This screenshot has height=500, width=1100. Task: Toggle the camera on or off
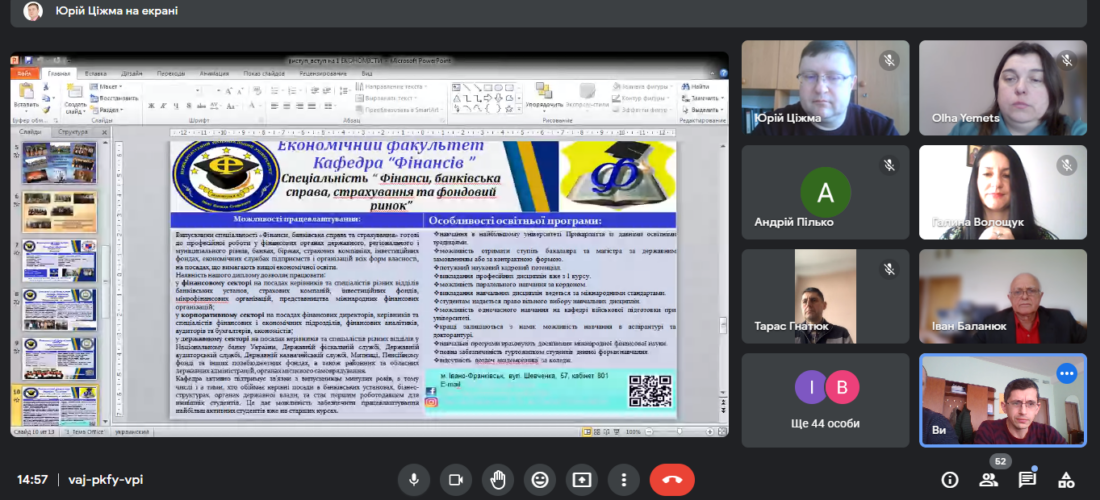tap(455, 479)
